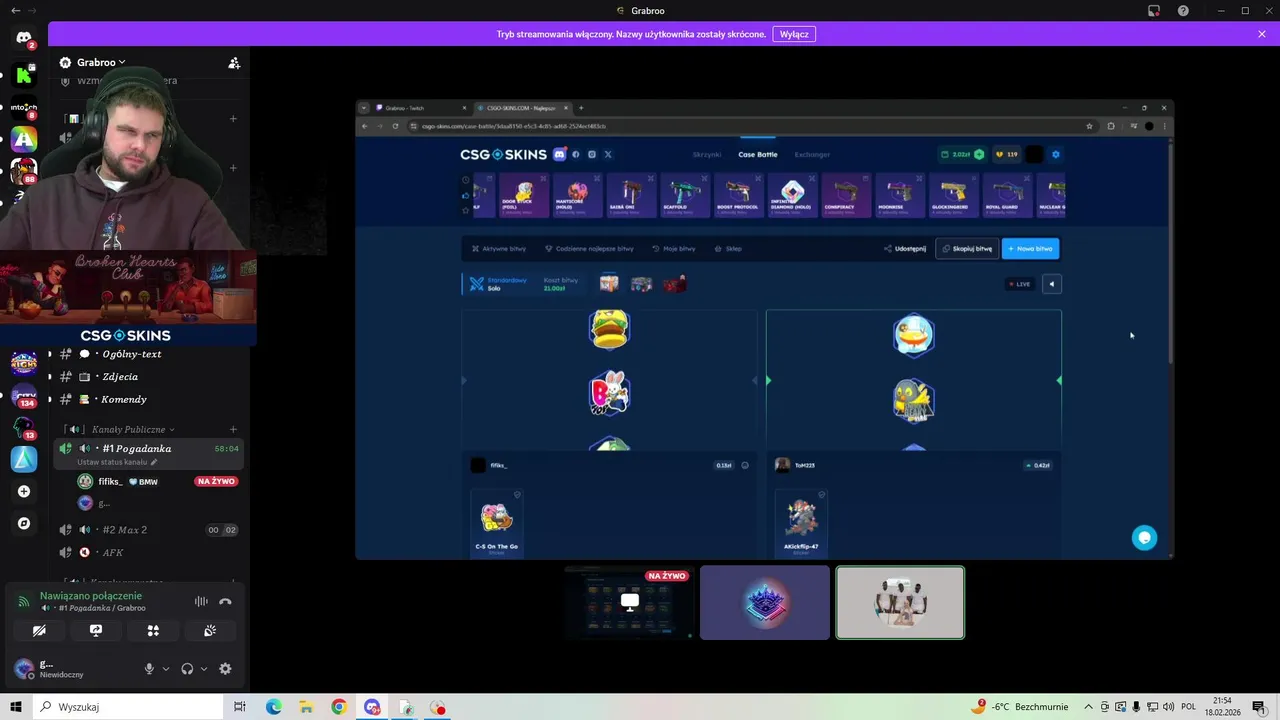The width and height of the screenshot is (1280, 720).
Task: Open the server icon with 13 badge
Action: click(x=24, y=427)
